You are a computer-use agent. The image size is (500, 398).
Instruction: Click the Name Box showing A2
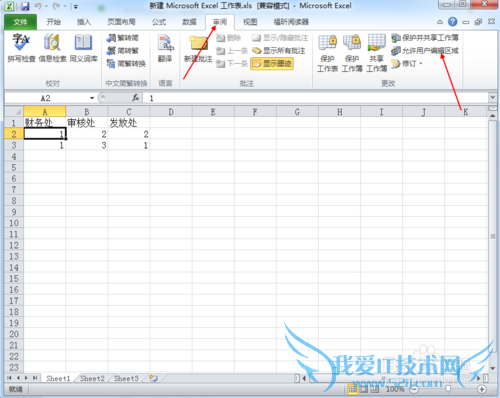pyautogui.click(x=47, y=98)
